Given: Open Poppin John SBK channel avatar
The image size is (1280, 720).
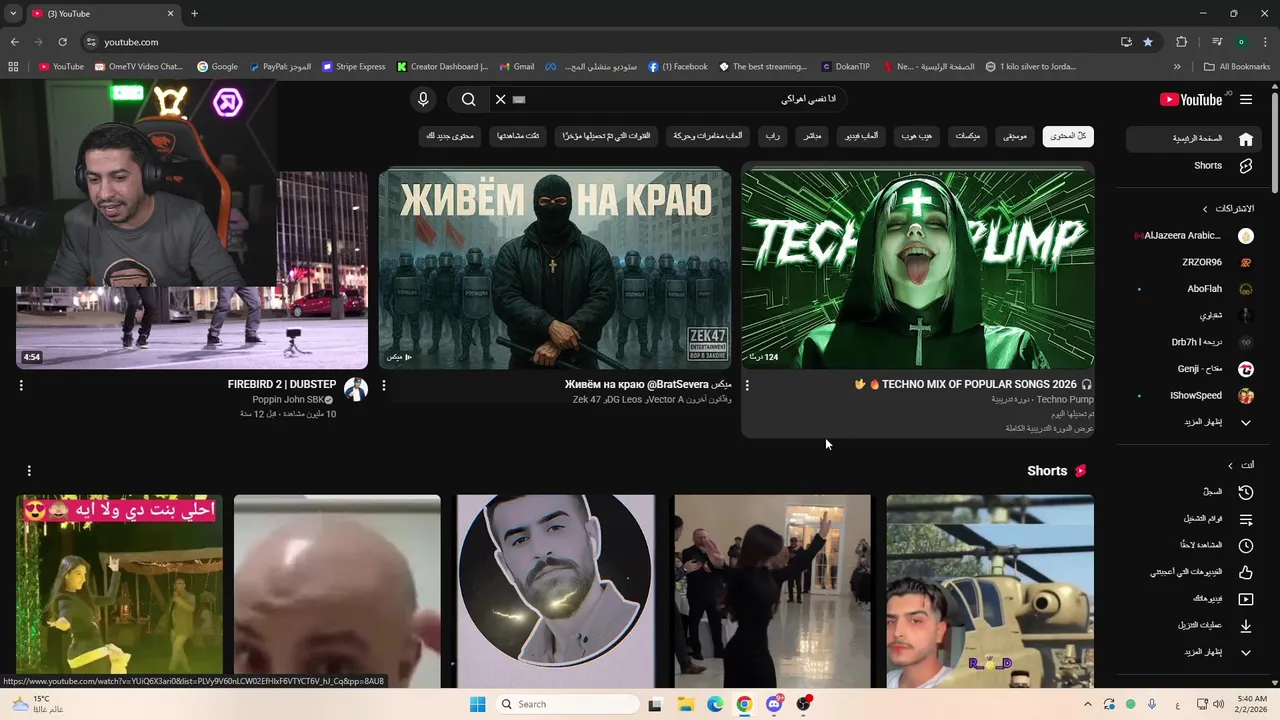Looking at the screenshot, I should click(356, 389).
